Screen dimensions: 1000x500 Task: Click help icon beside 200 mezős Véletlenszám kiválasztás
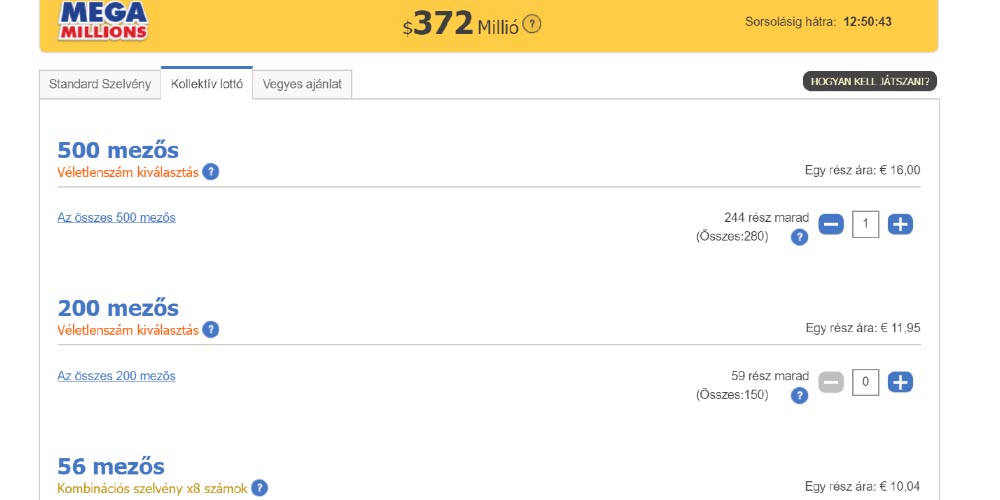click(x=210, y=329)
